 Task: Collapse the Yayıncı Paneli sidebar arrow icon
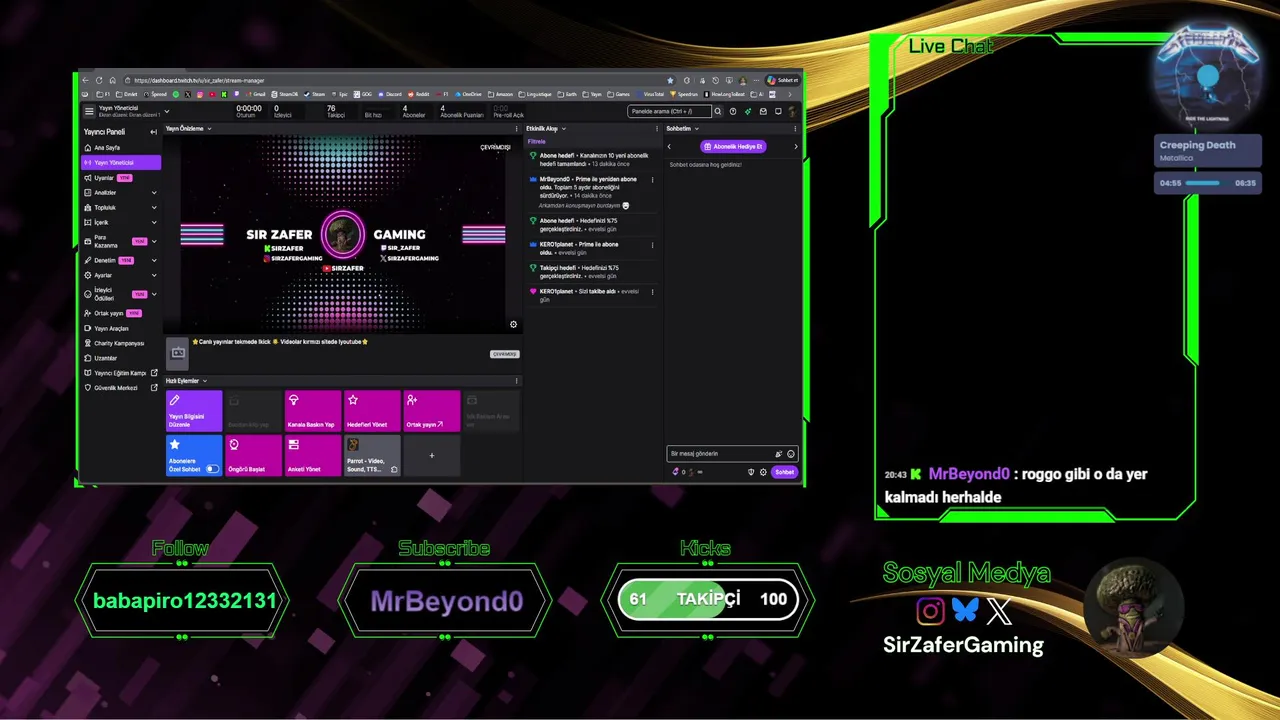point(153,132)
